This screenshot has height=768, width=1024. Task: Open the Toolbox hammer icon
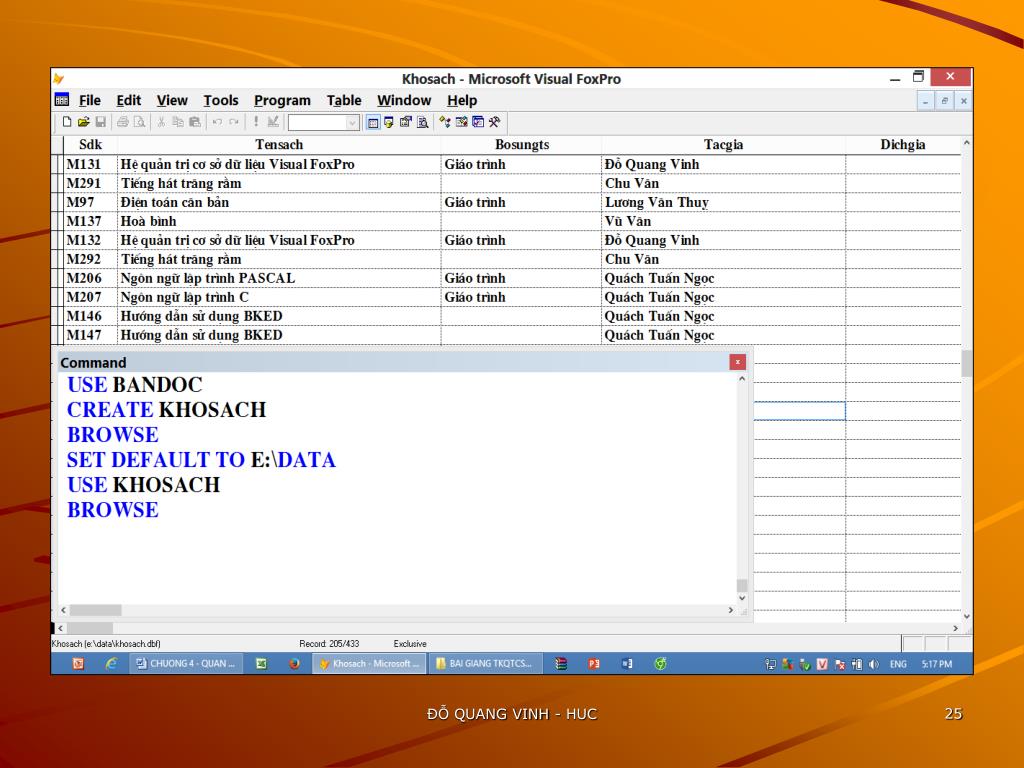coord(494,122)
